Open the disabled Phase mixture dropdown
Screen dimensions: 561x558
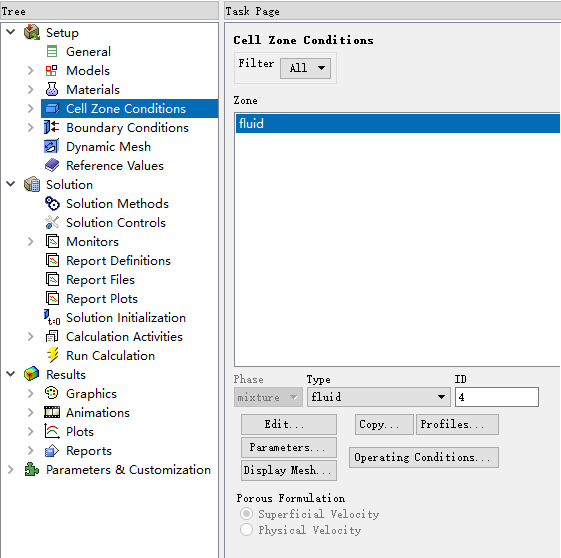(268, 397)
